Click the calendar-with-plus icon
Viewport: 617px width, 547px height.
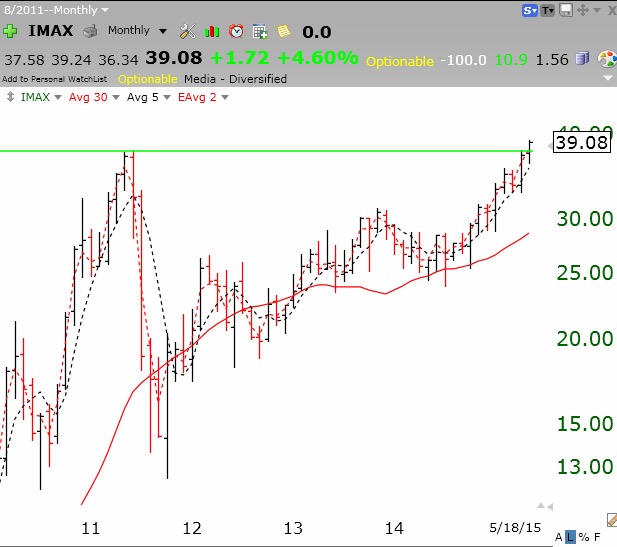pyautogui.click(x=260, y=32)
